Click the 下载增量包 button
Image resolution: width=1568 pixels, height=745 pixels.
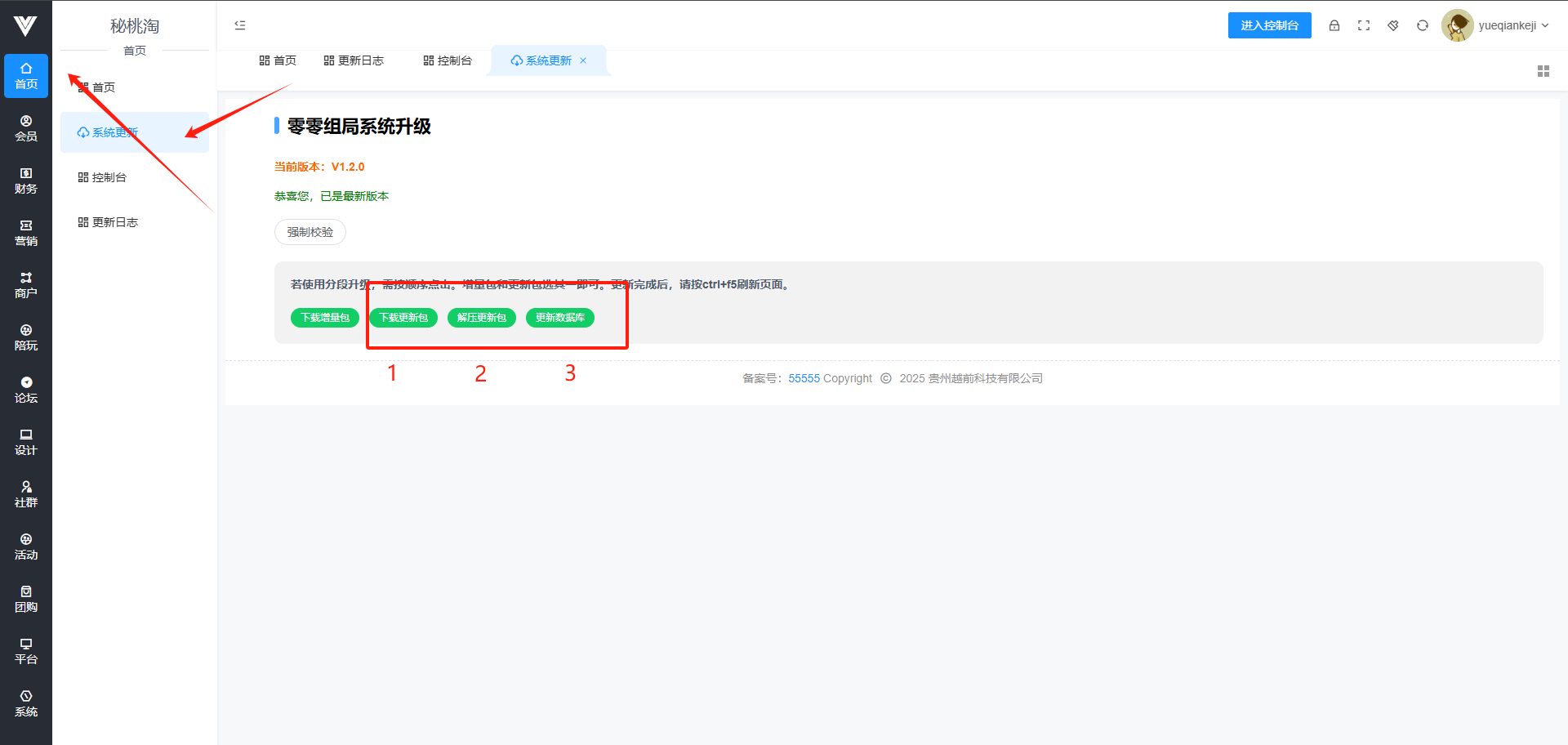[324, 318]
